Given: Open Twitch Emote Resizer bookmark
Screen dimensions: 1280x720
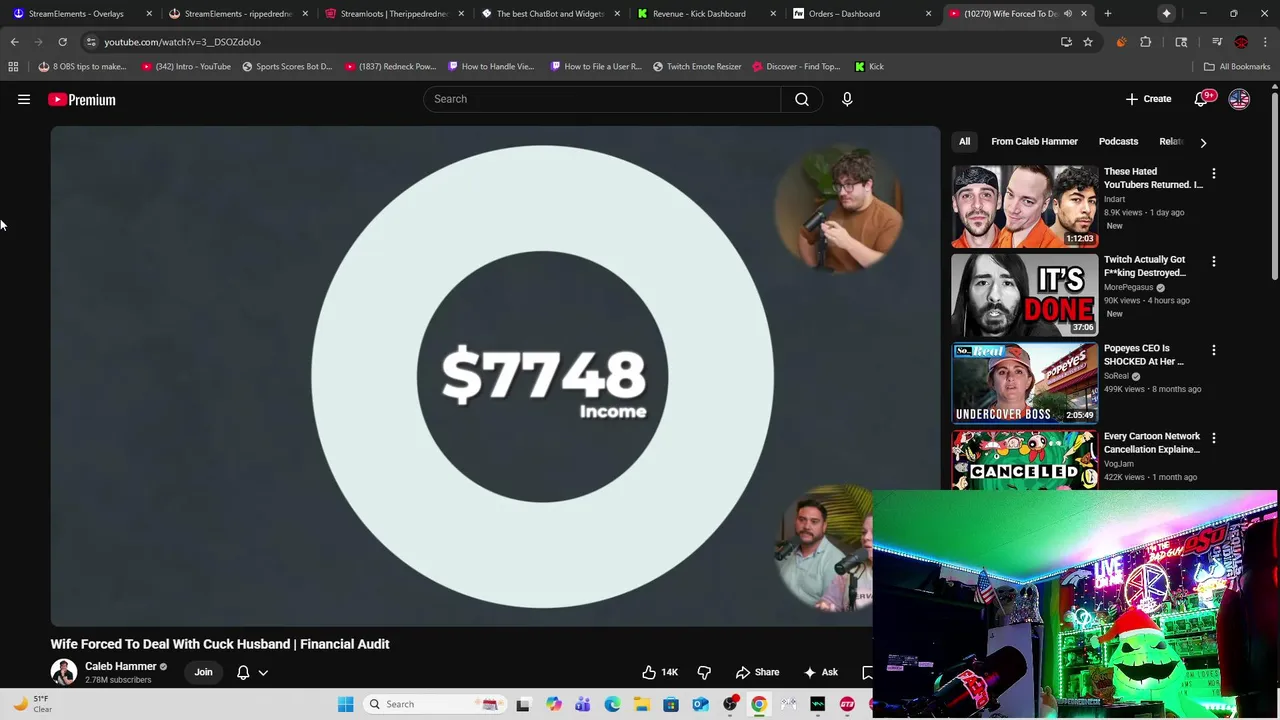Looking at the screenshot, I should click(697, 67).
